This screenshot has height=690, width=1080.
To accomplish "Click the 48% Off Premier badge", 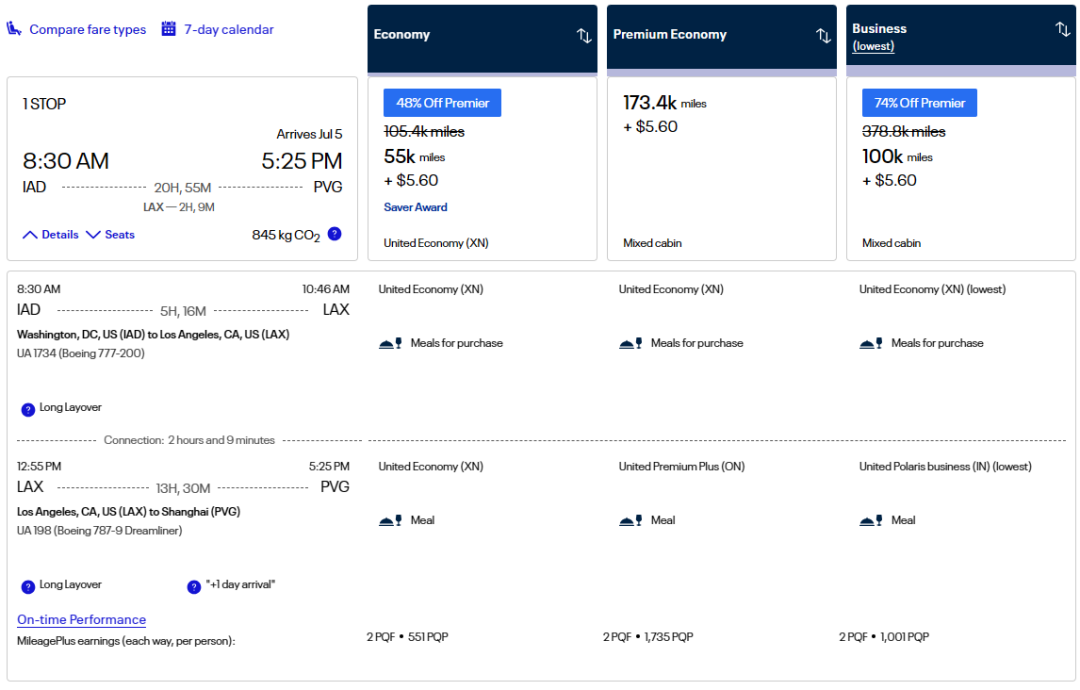I will click(x=442, y=103).
